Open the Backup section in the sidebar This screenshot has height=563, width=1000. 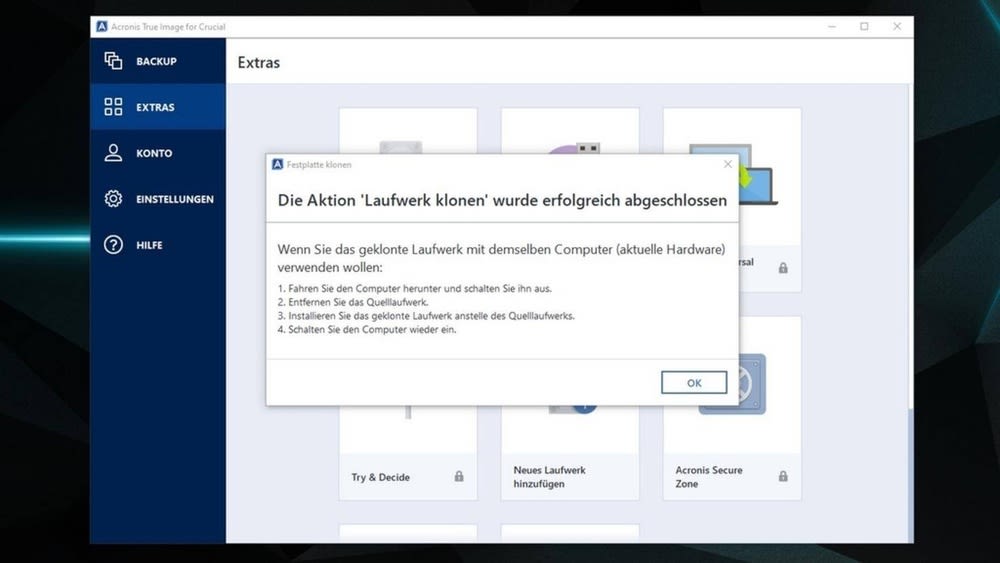pyautogui.click(x=158, y=61)
